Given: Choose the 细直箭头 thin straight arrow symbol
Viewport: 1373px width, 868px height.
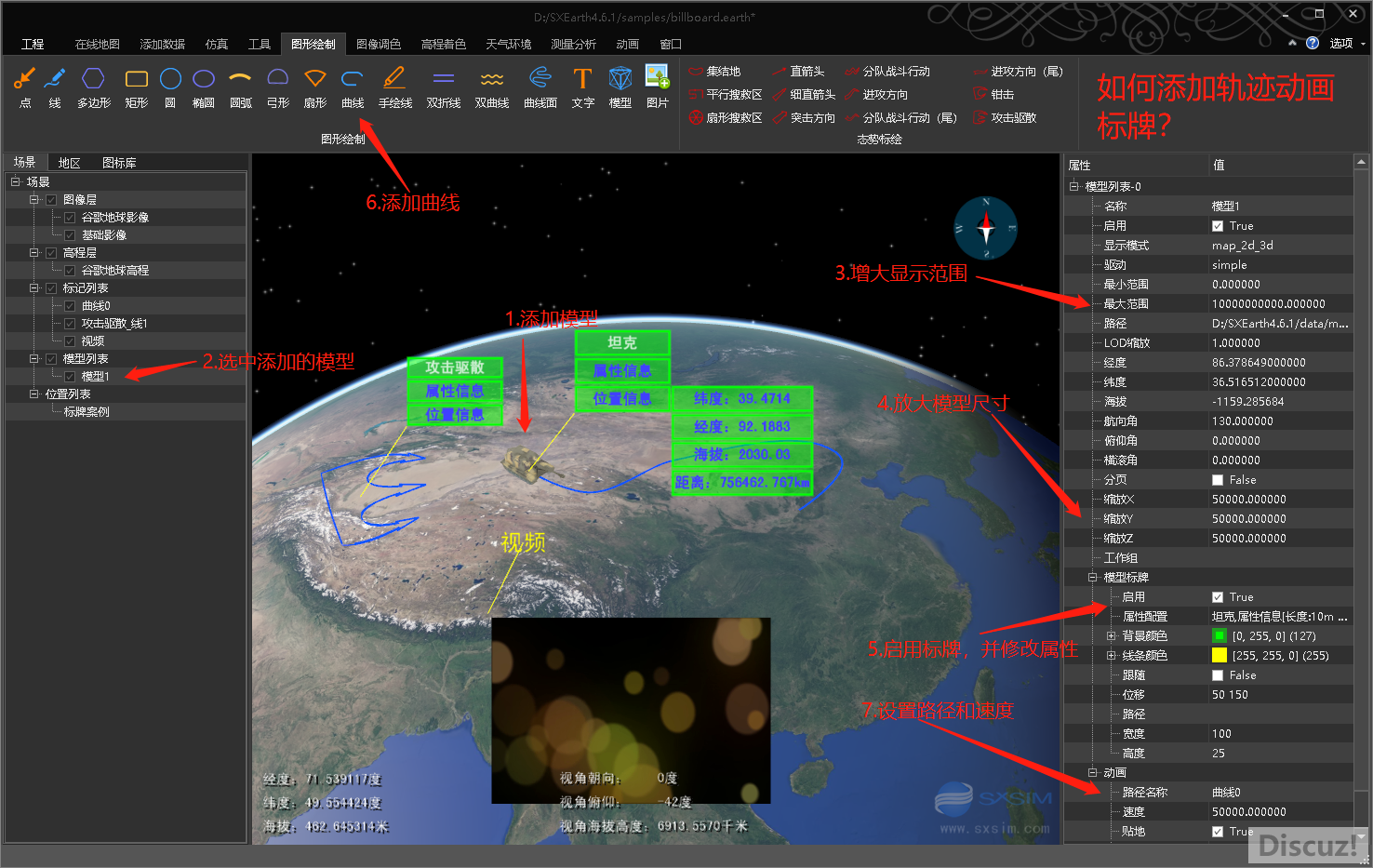Looking at the screenshot, I should [x=804, y=95].
